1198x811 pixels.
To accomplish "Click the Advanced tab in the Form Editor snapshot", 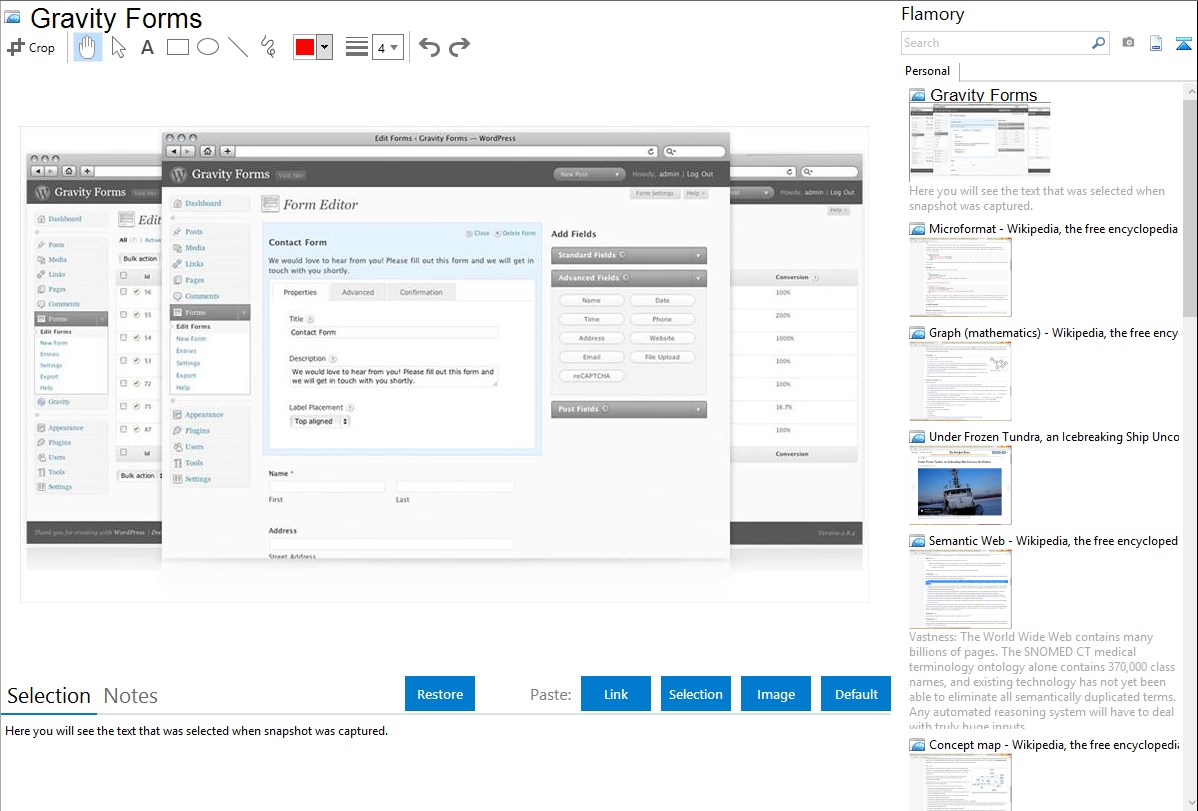I will [358, 292].
